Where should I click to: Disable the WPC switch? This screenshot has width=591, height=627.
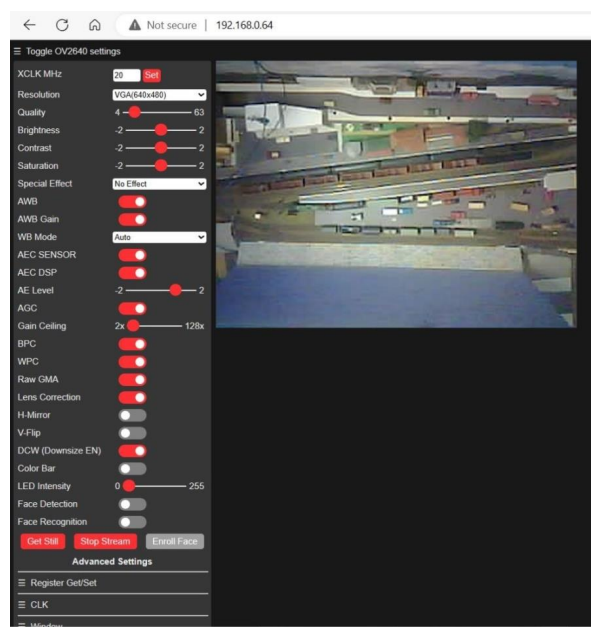(x=132, y=362)
